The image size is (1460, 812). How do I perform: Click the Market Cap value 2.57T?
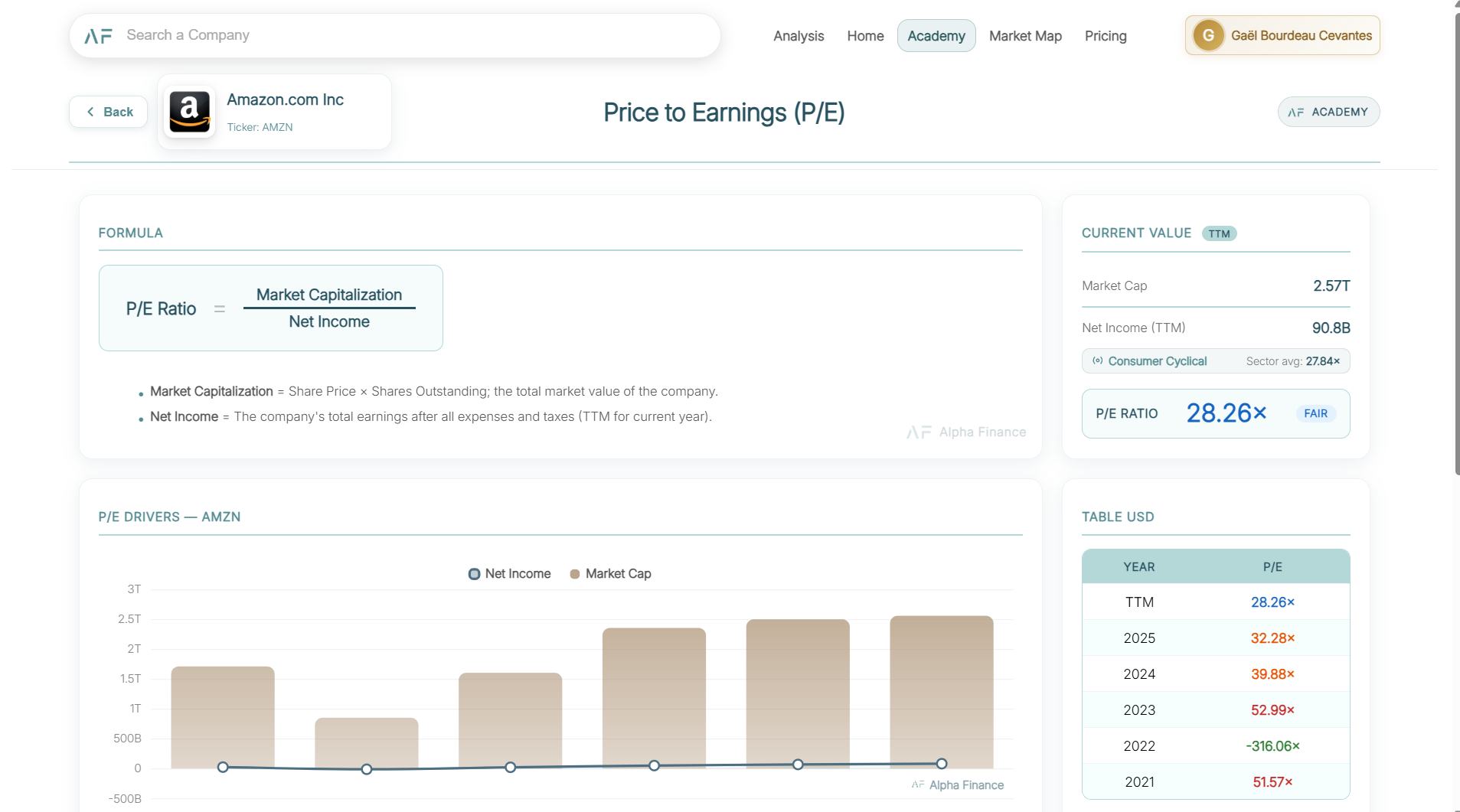(1331, 285)
